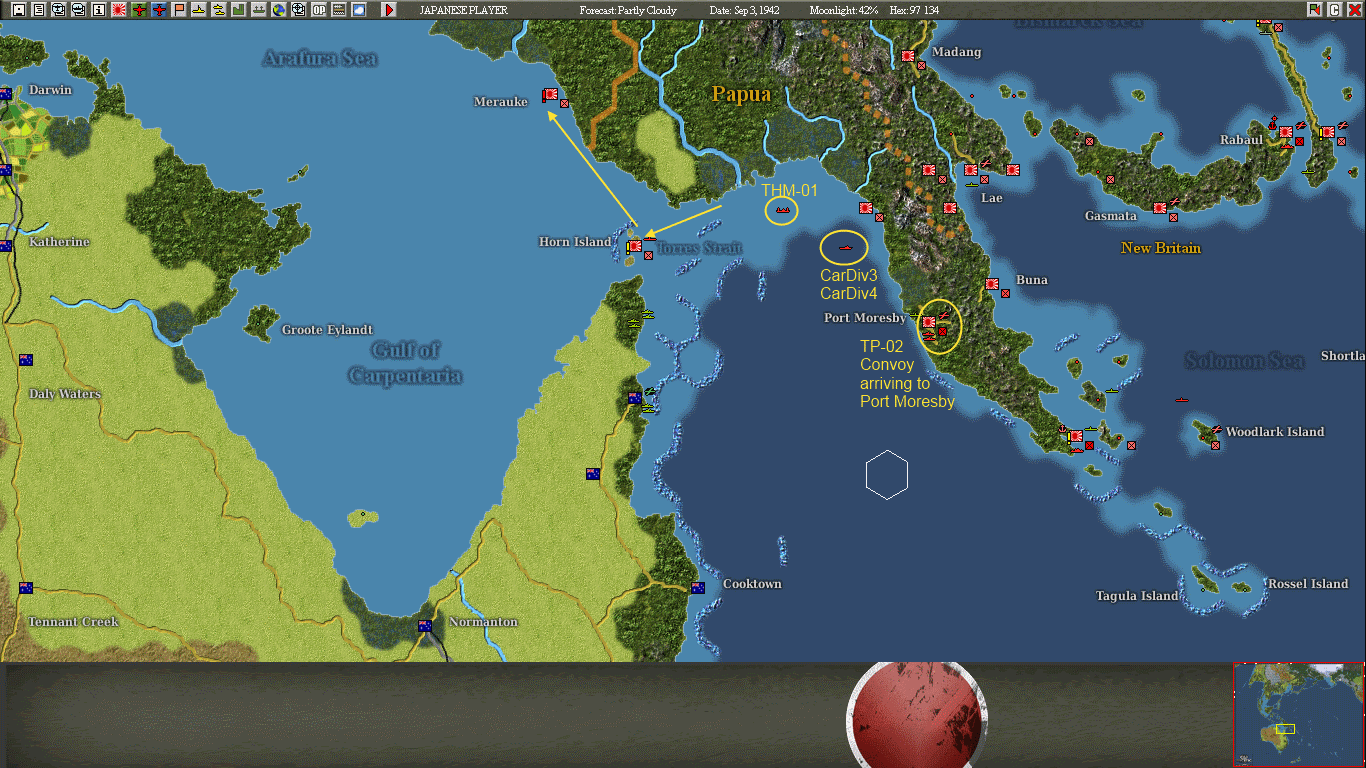The height and width of the screenshot is (768, 1366).
Task: Open operations screen using the OP icon
Action: (x=320, y=9)
